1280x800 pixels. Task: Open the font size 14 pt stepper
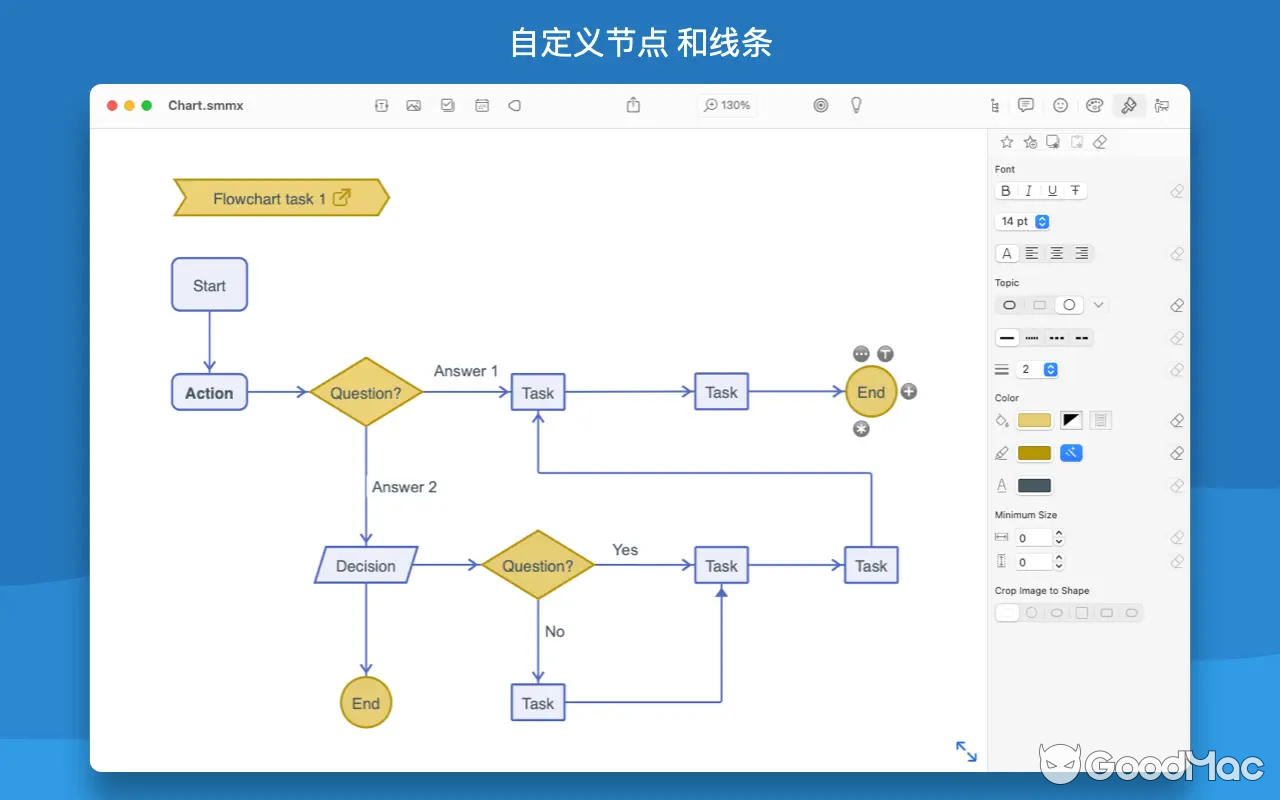[1040, 221]
